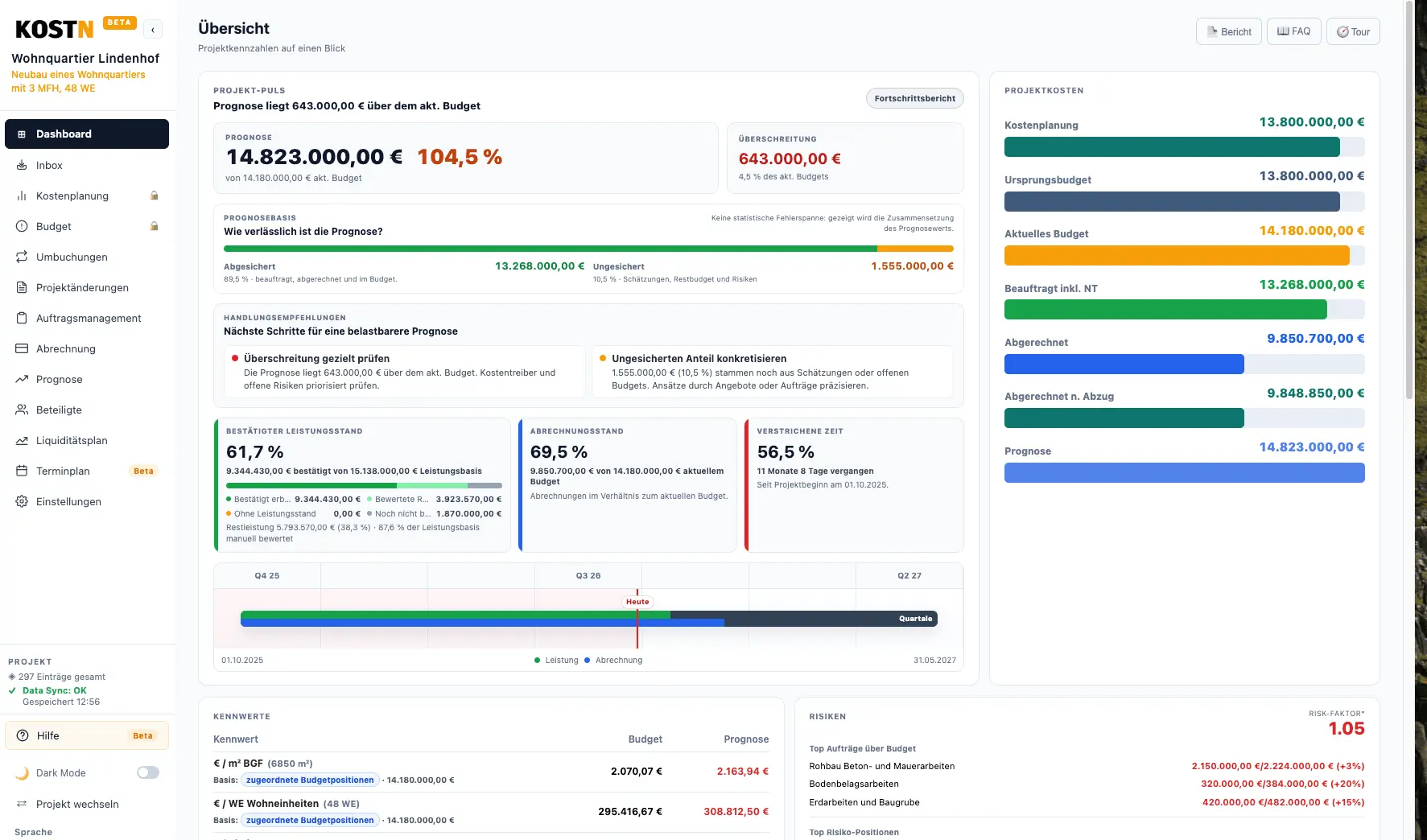Open the FAQ button
The image size is (1427, 840).
tap(1294, 31)
